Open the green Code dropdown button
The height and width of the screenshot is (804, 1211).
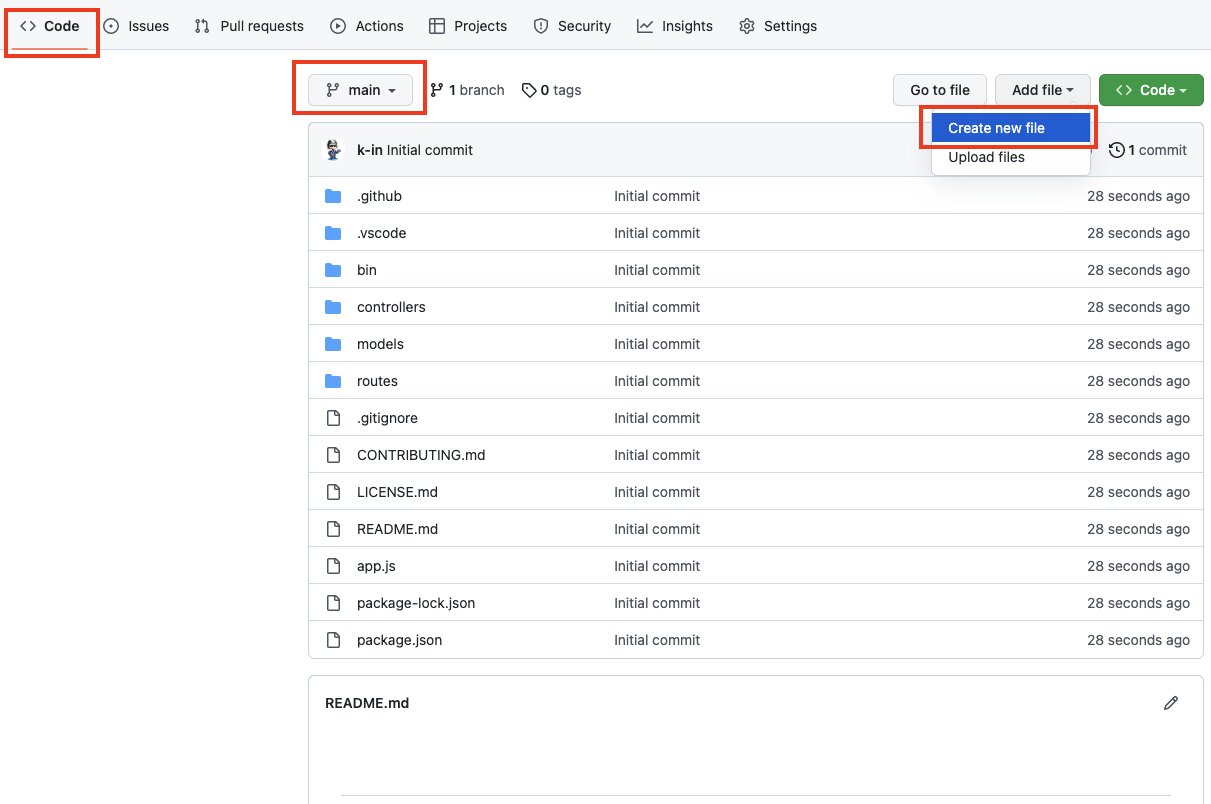(x=1151, y=90)
